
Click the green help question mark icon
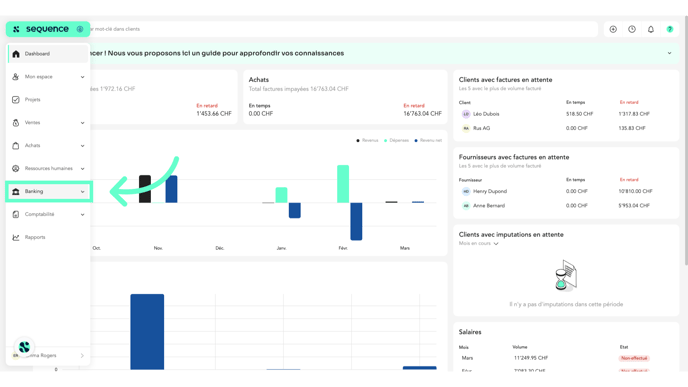coord(670,29)
